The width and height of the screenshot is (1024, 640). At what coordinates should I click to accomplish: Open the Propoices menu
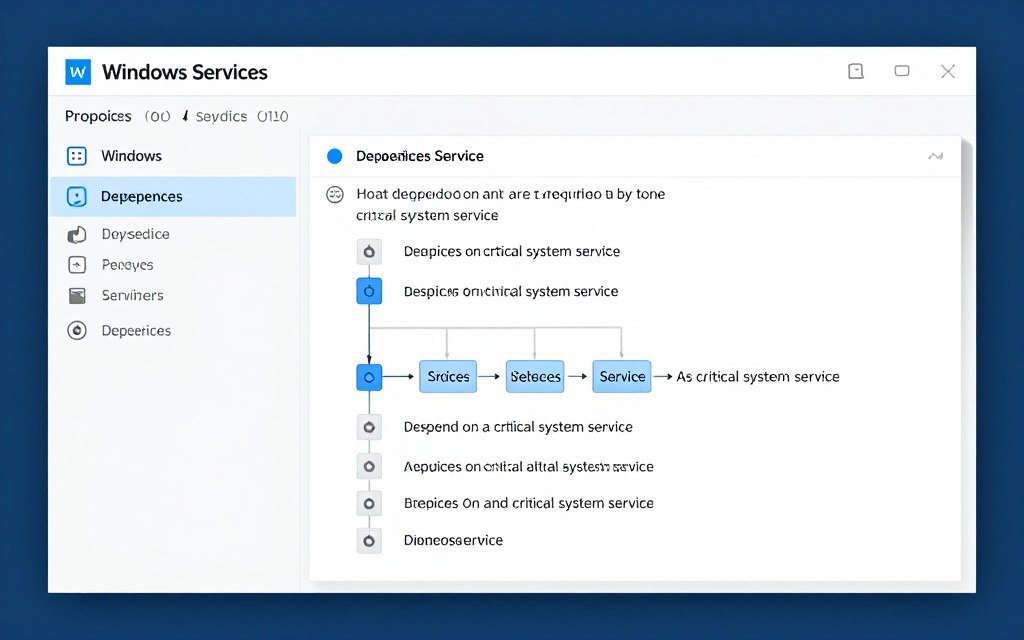tap(97, 116)
